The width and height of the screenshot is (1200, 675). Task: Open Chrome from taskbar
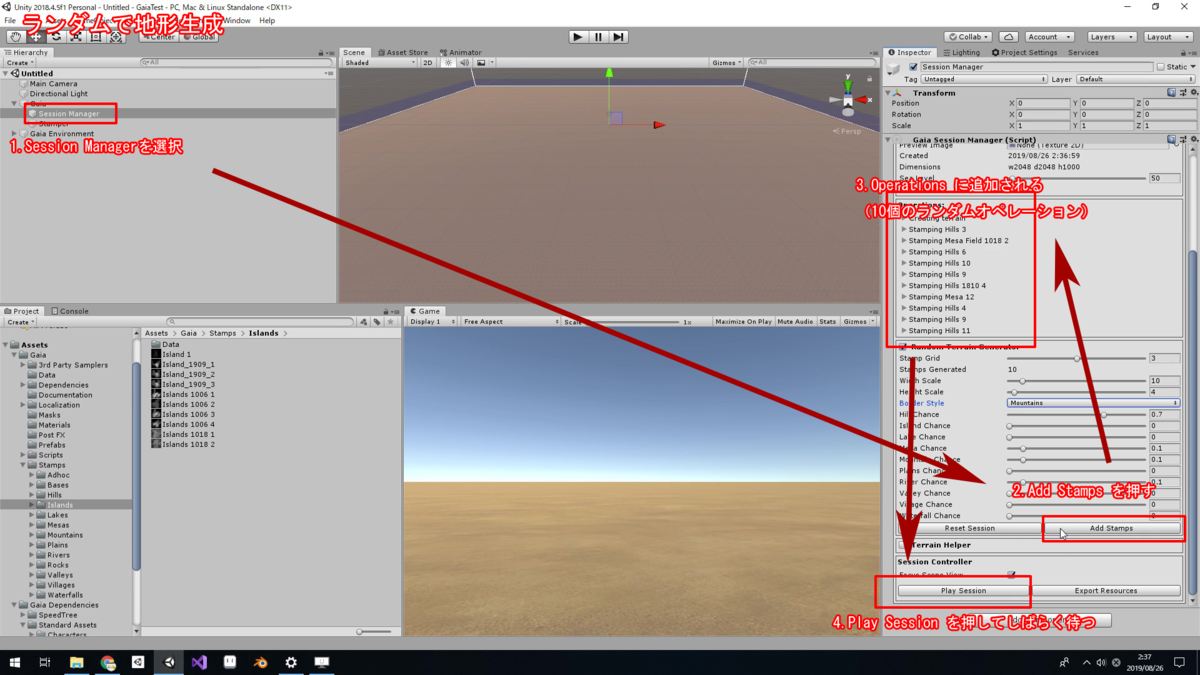[108, 662]
